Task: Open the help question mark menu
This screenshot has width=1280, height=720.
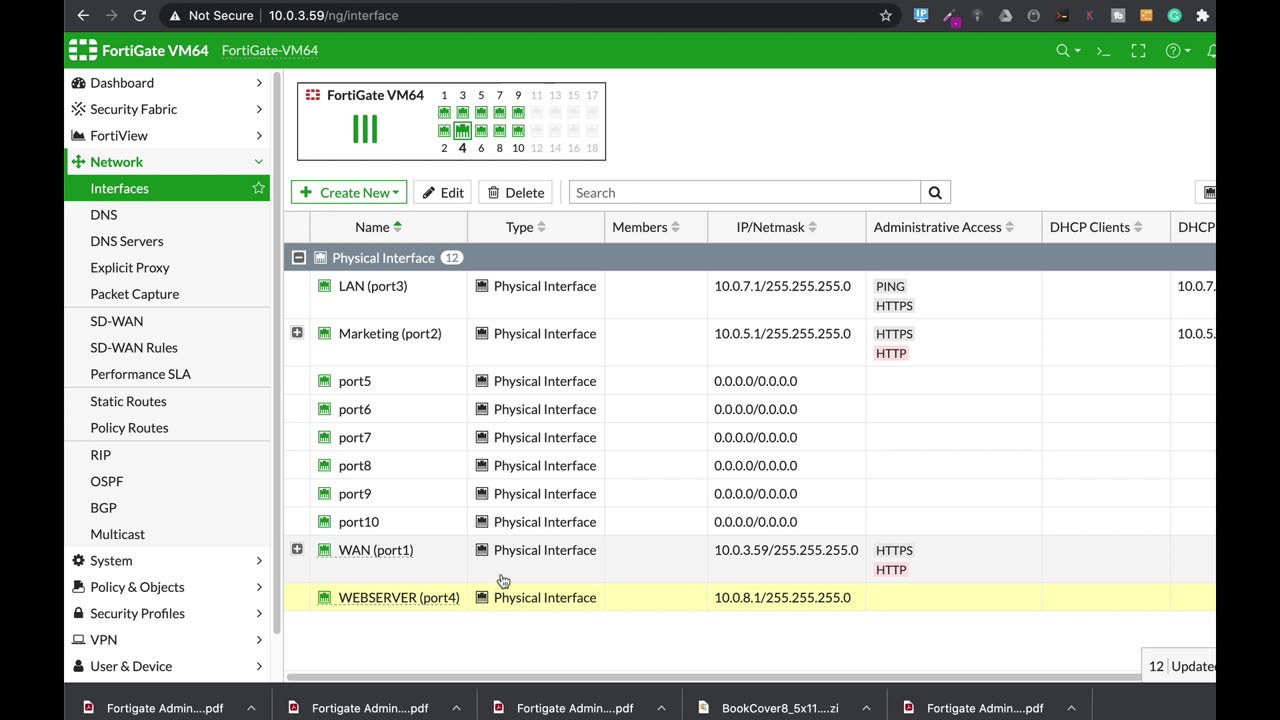Action: pyautogui.click(x=1173, y=51)
